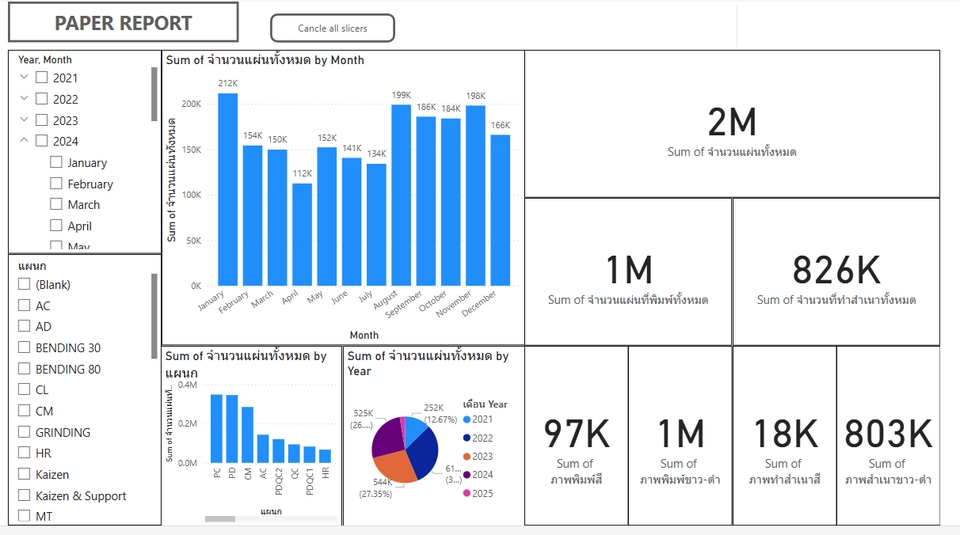Select the GRINDING department checkbox

pos(24,432)
